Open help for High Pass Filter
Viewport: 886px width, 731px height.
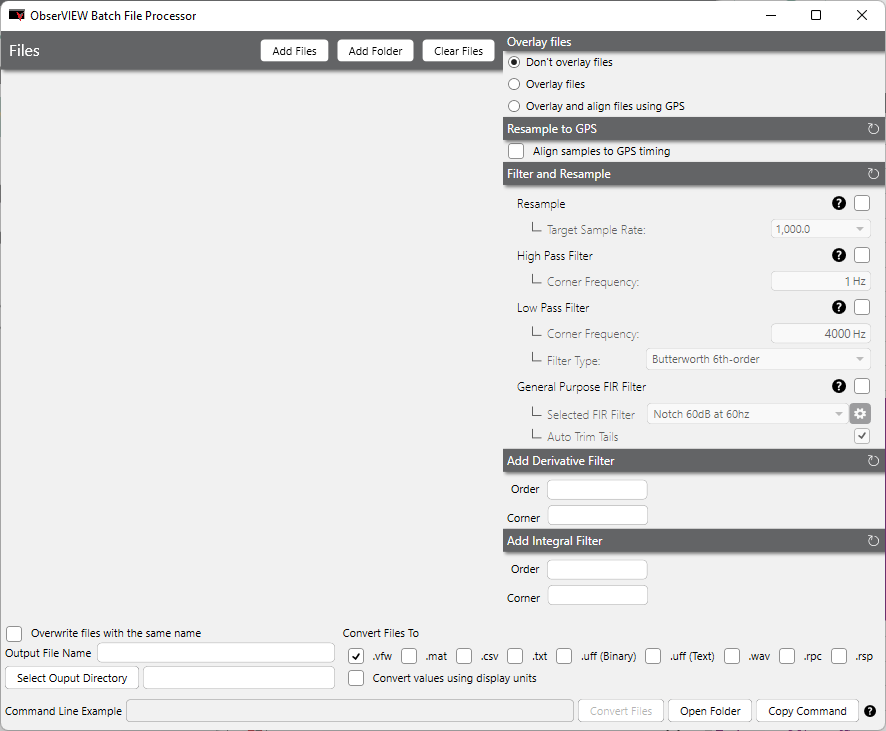click(x=839, y=256)
